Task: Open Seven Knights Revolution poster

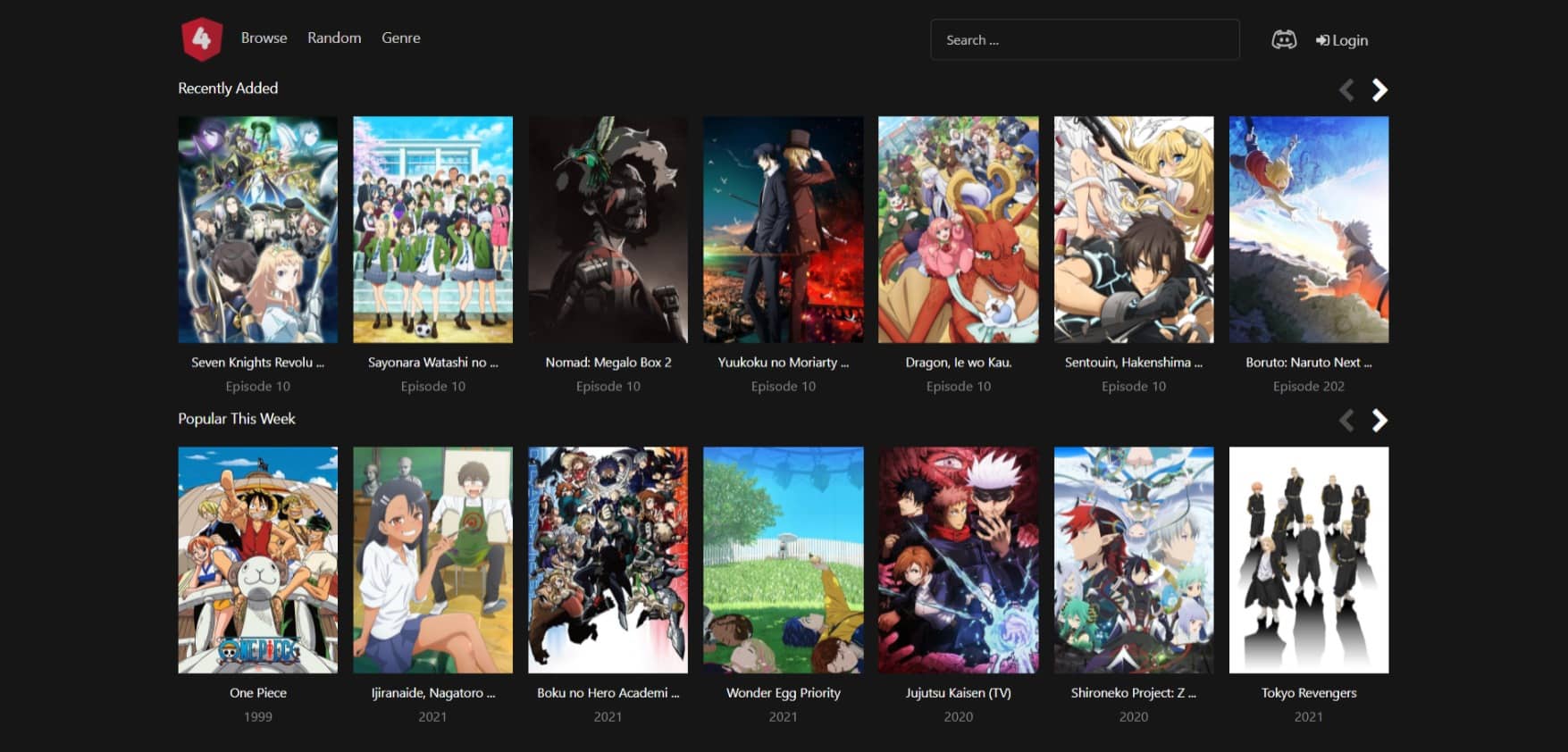Action: (258, 230)
